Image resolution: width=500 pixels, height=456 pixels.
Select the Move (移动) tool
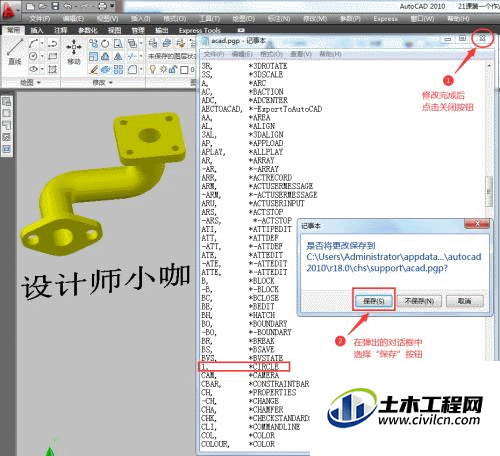coord(74,52)
